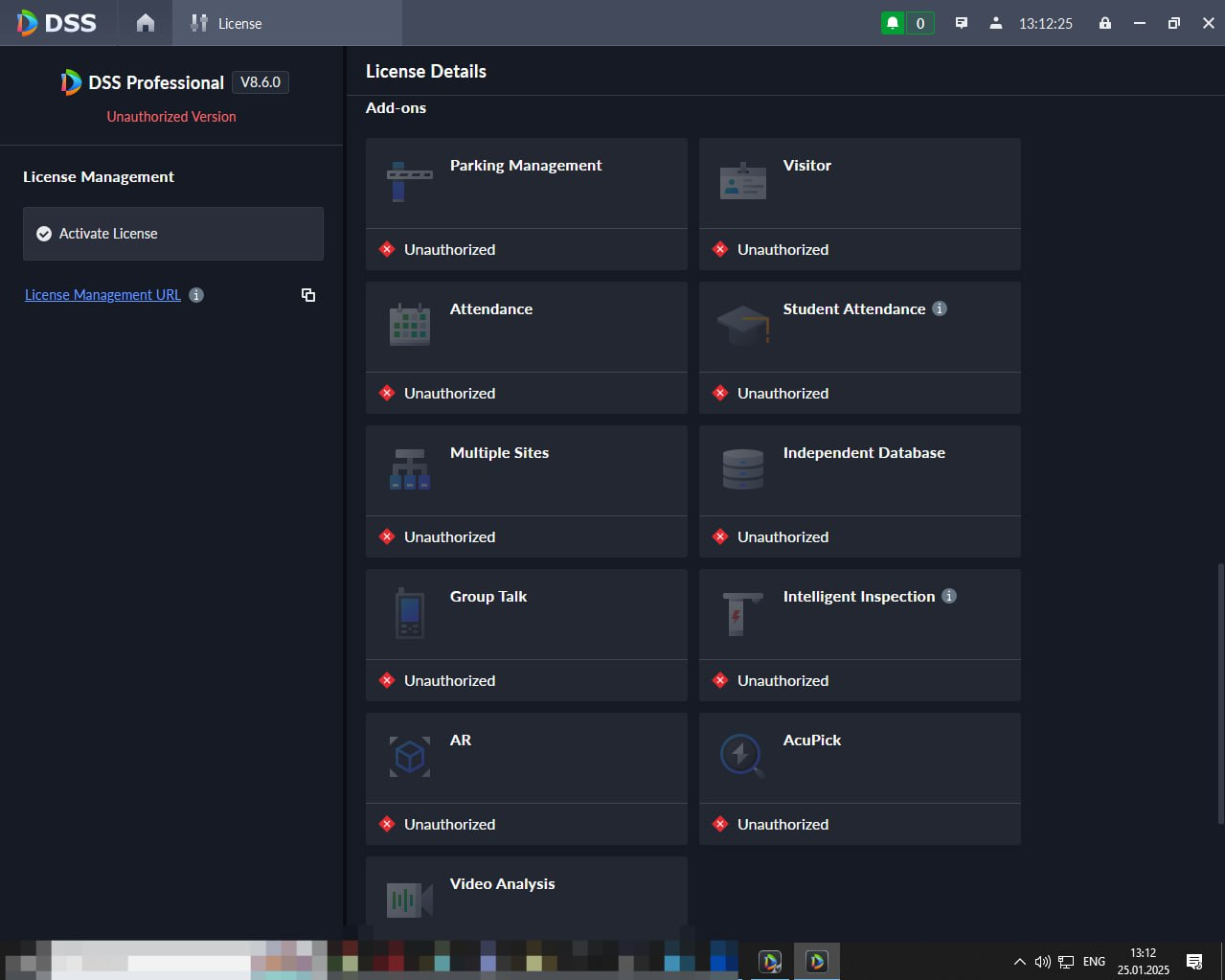Image resolution: width=1225 pixels, height=980 pixels.
Task: Switch ENG input language in taskbar
Action: pyautogui.click(x=1094, y=962)
